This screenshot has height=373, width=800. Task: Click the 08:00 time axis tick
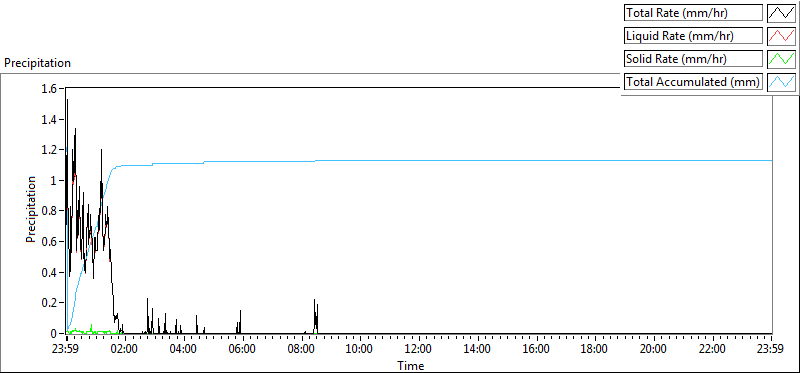click(302, 350)
